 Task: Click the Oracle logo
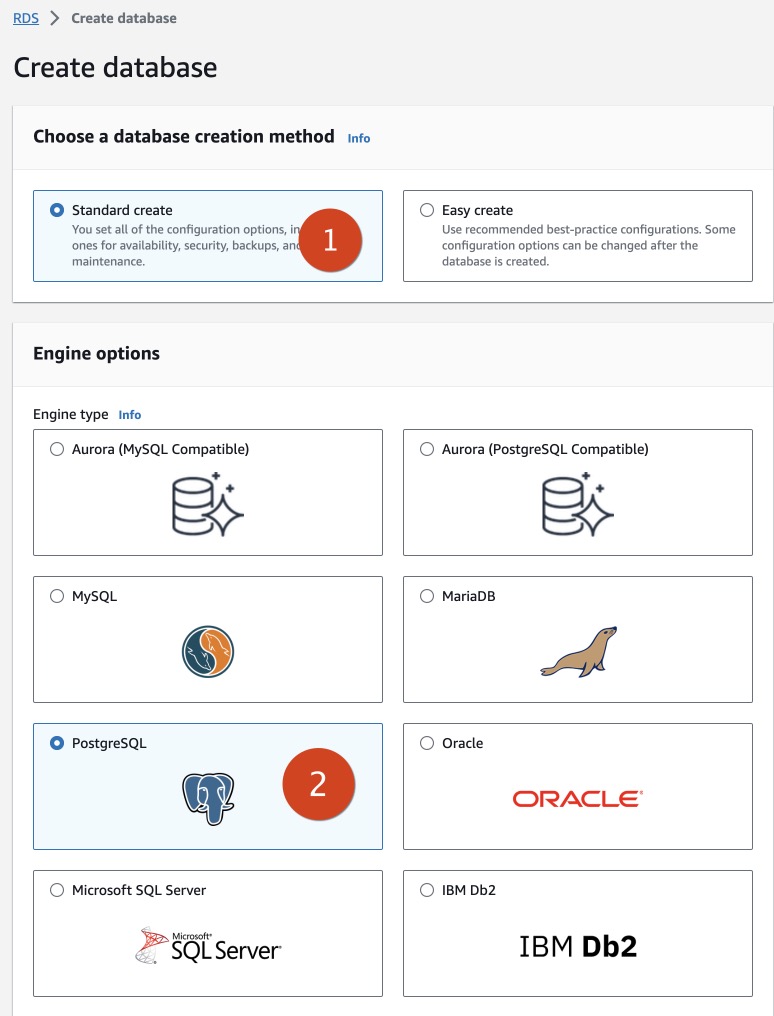pos(577,798)
